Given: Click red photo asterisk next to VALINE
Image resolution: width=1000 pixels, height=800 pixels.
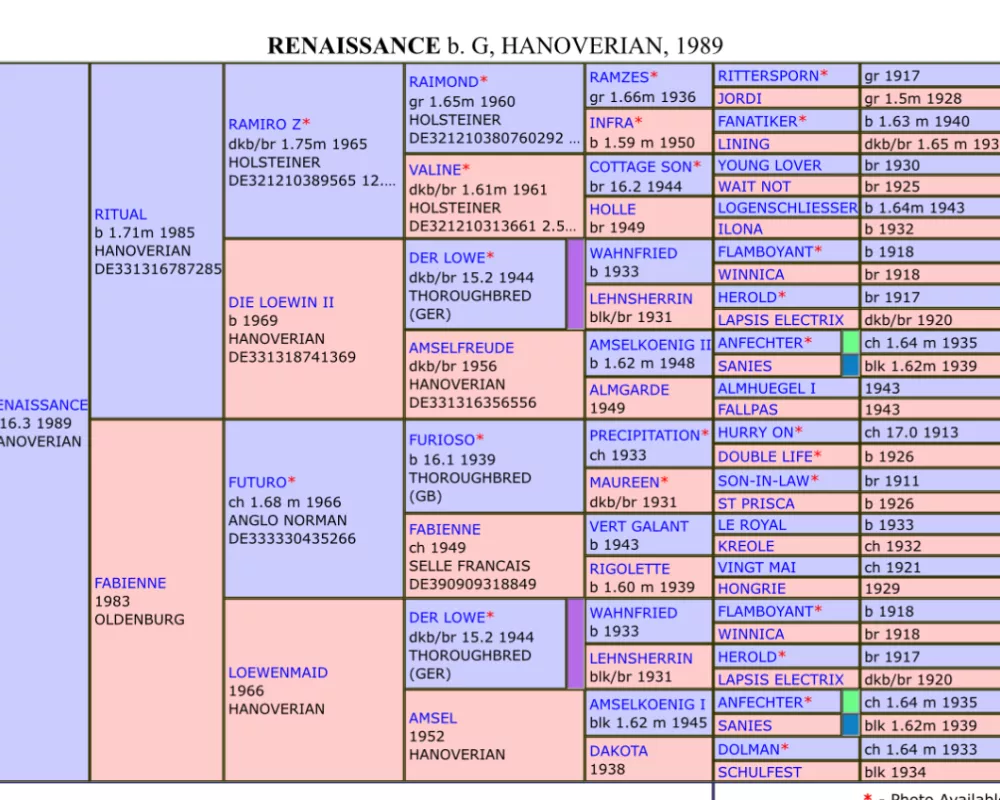Looking at the screenshot, I should coord(466,169).
